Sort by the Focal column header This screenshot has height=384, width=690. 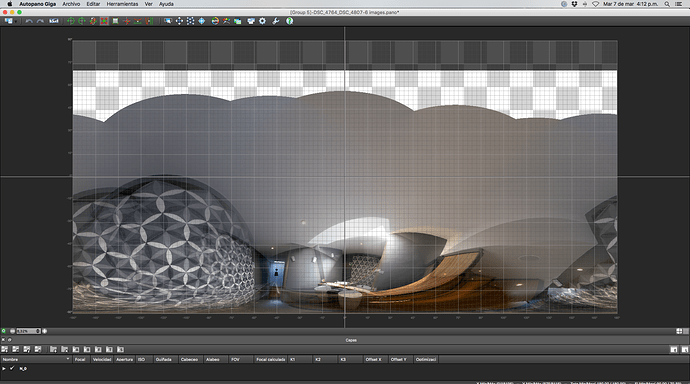click(81, 359)
